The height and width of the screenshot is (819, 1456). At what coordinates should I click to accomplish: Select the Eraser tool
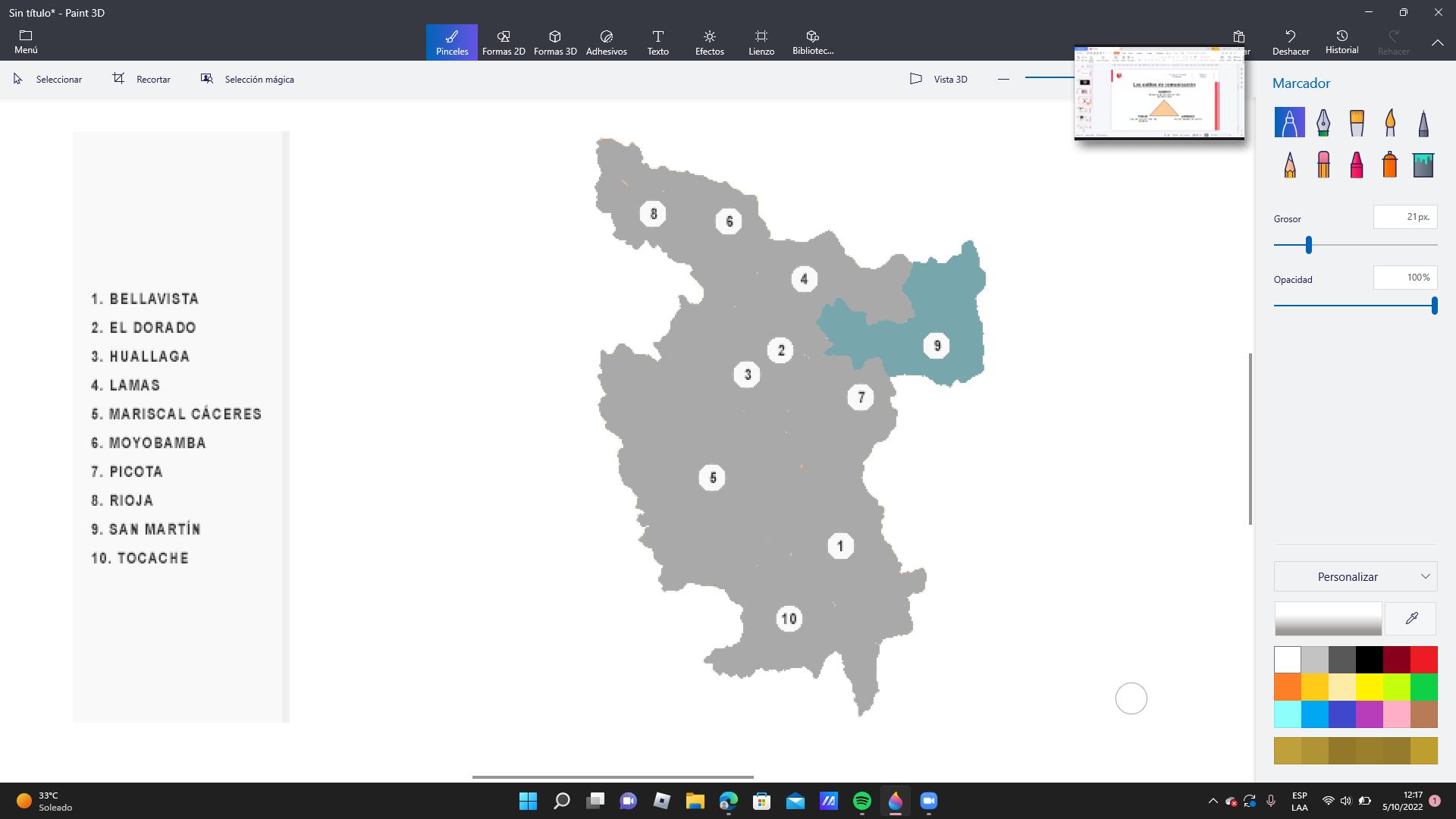[1323, 165]
